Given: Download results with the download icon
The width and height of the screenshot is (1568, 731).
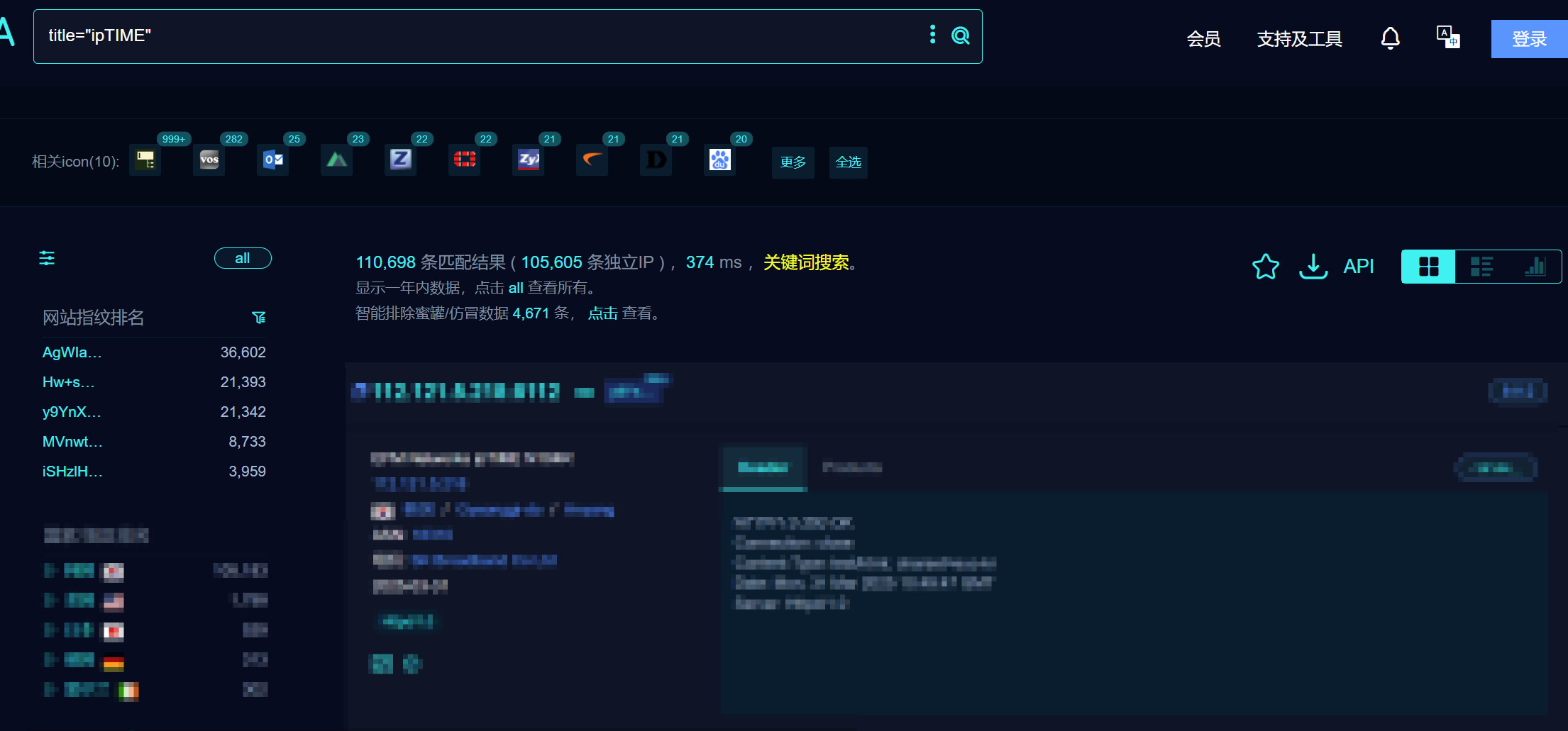Looking at the screenshot, I should pyautogui.click(x=1313, y=267).
